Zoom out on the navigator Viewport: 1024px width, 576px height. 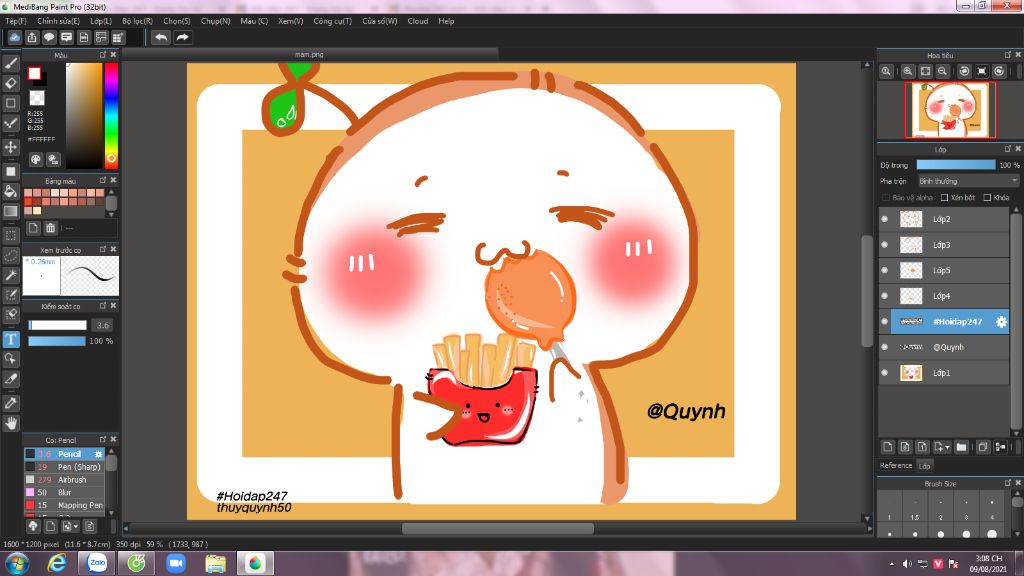(942, 71)
